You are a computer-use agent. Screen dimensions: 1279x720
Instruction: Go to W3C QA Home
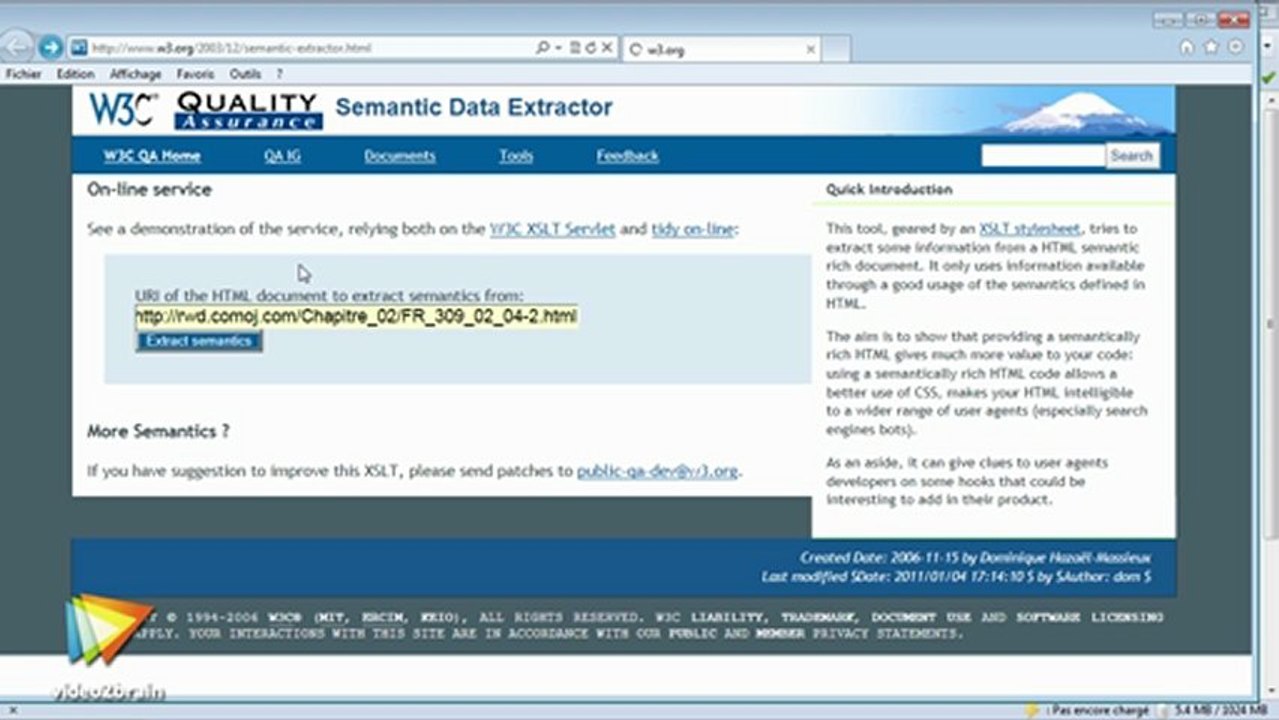click(x=152, y=156)
